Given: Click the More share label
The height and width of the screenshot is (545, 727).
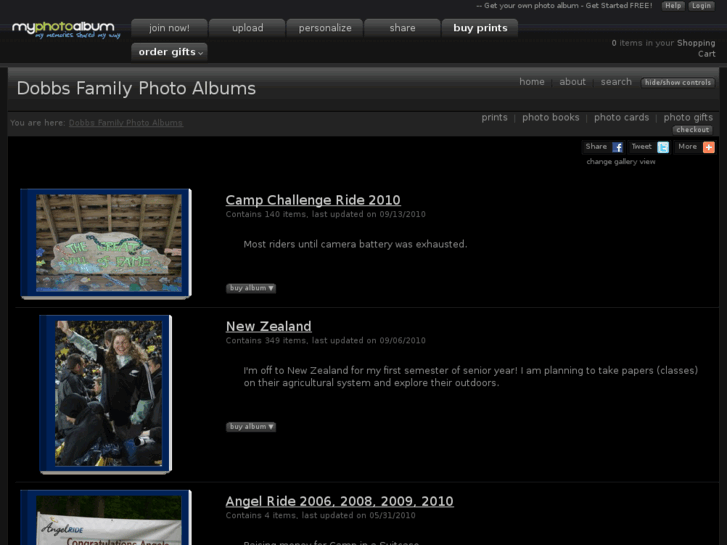Looking at the screenshot, I should tap(688, 147).
